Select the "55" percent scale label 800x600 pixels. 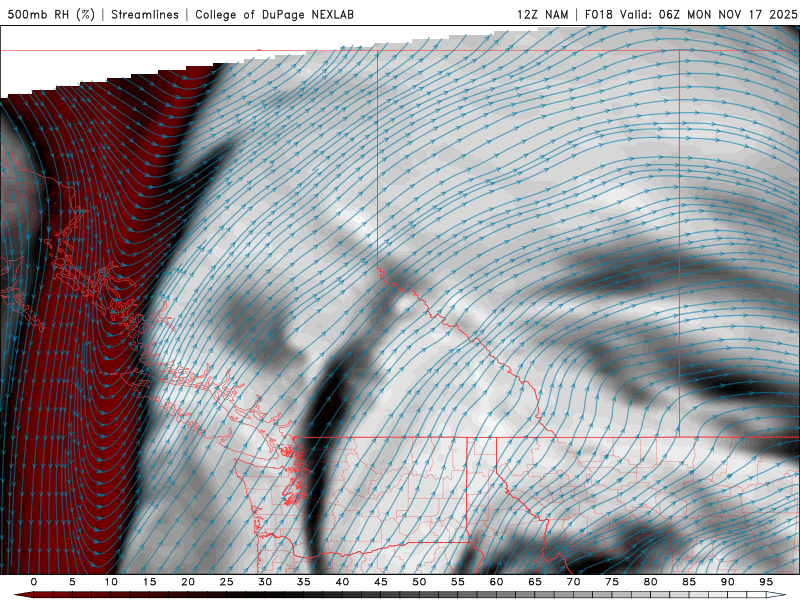(457, 582)
